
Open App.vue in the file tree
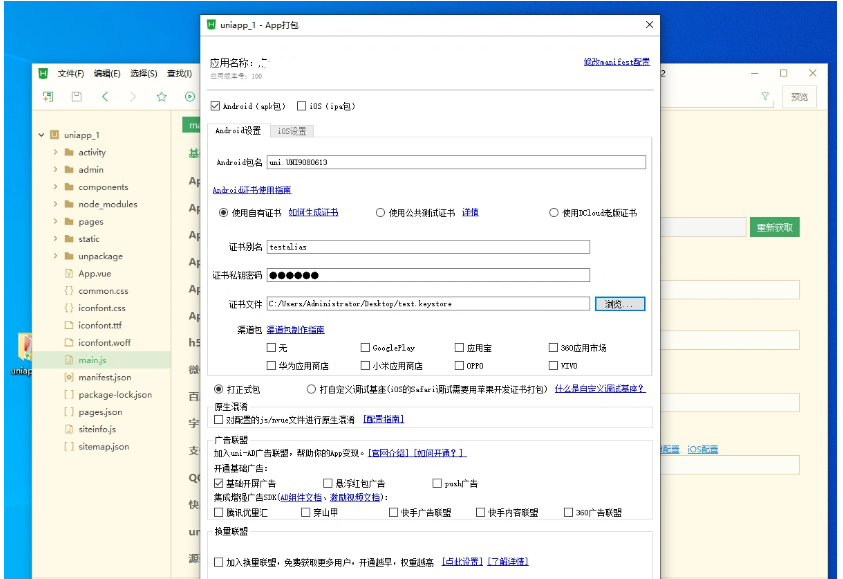click(x=93, y=273)
